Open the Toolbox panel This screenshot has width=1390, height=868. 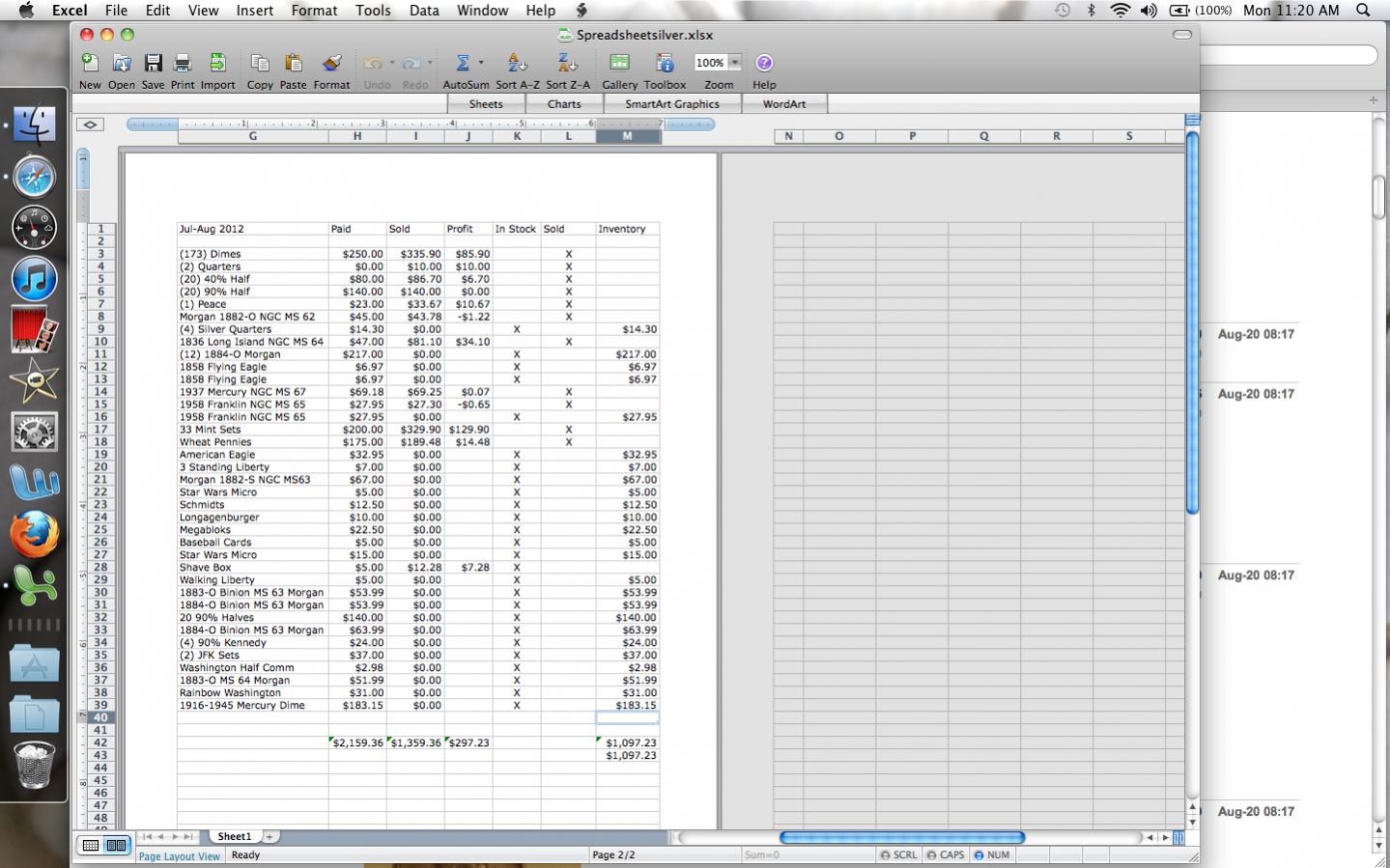pos(665,64)
